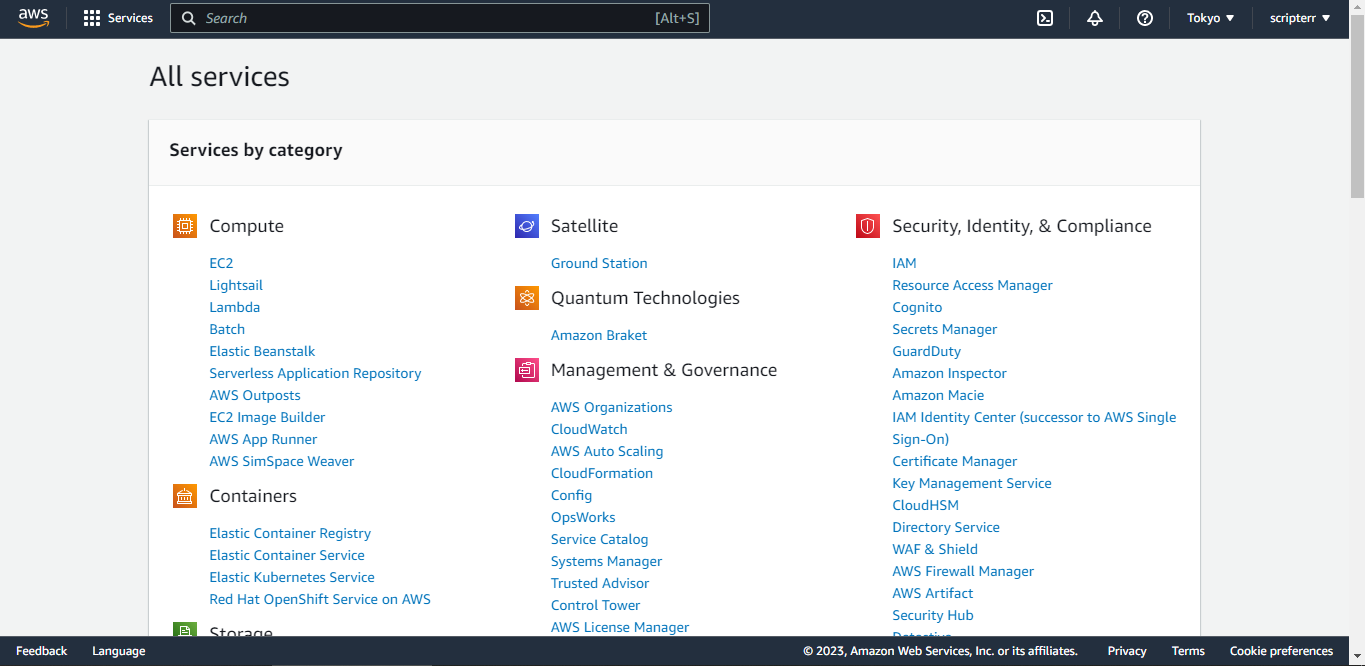Click the magnifier icon in search bar
The height and width of the screenshot is (666, 1365).
(188, 18)
